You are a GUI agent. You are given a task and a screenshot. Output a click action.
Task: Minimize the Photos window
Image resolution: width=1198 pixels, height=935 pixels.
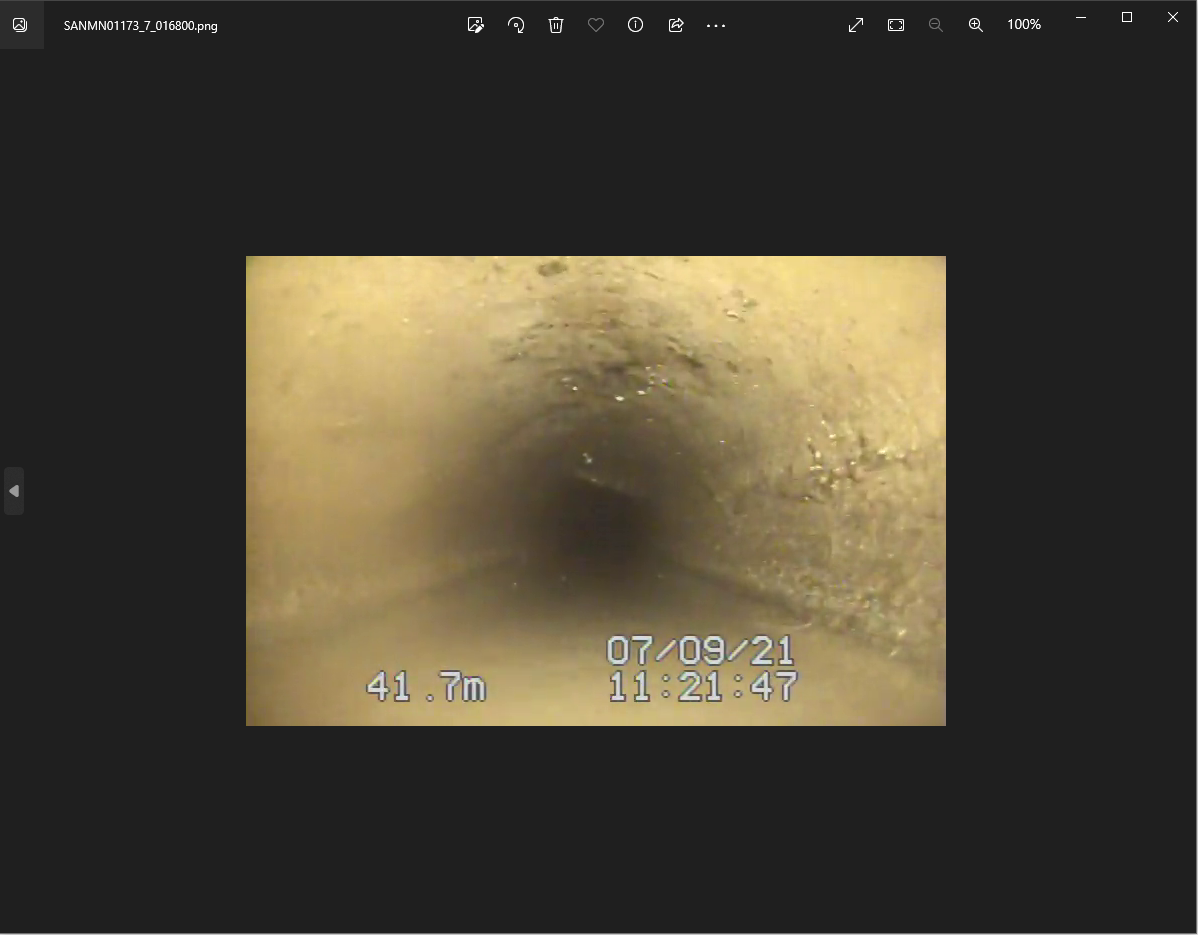(x=1081, y=17)
